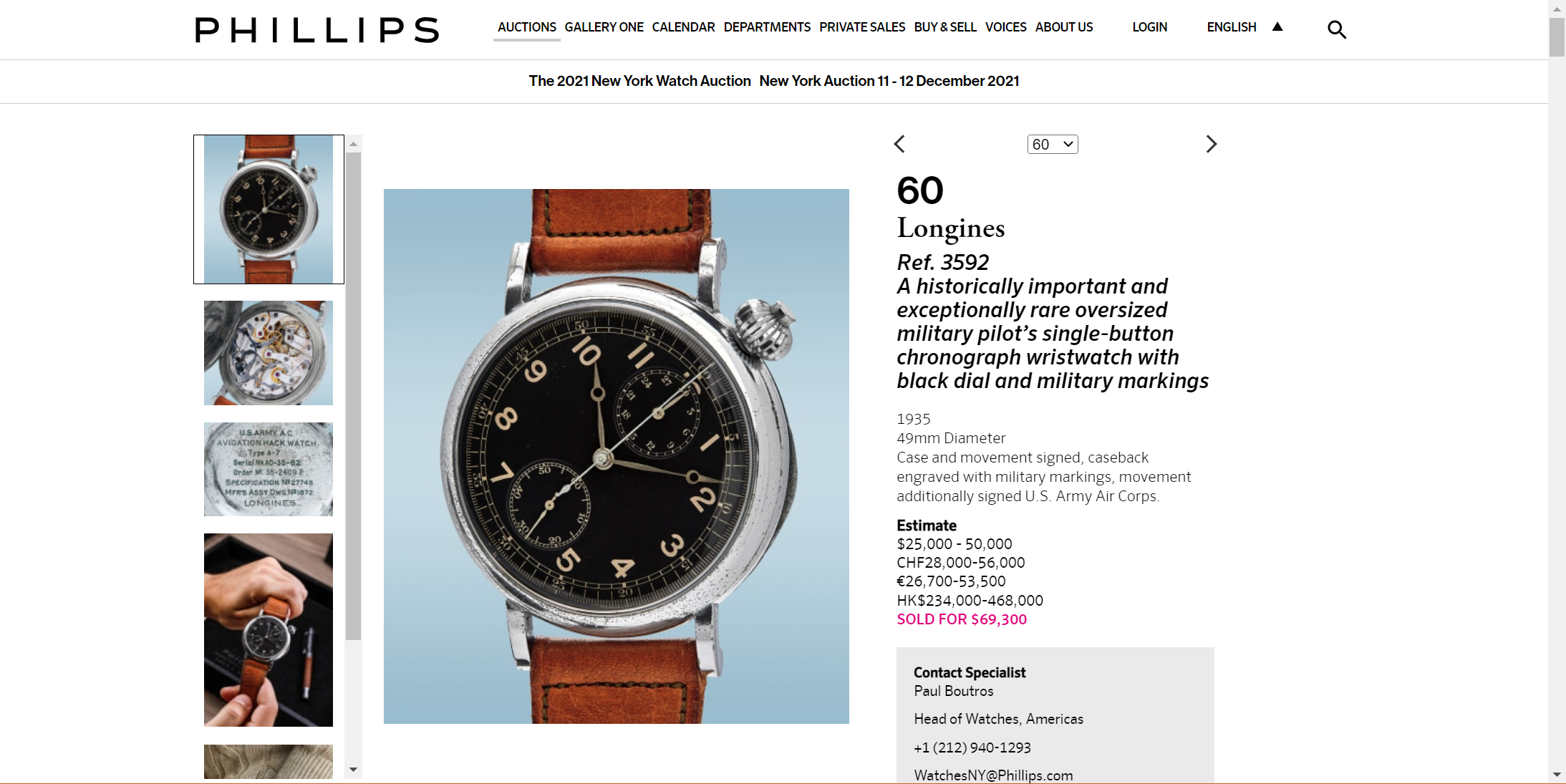Select the engraved caseback thumbnail
Screen dimensions: 1566x784
269,469
